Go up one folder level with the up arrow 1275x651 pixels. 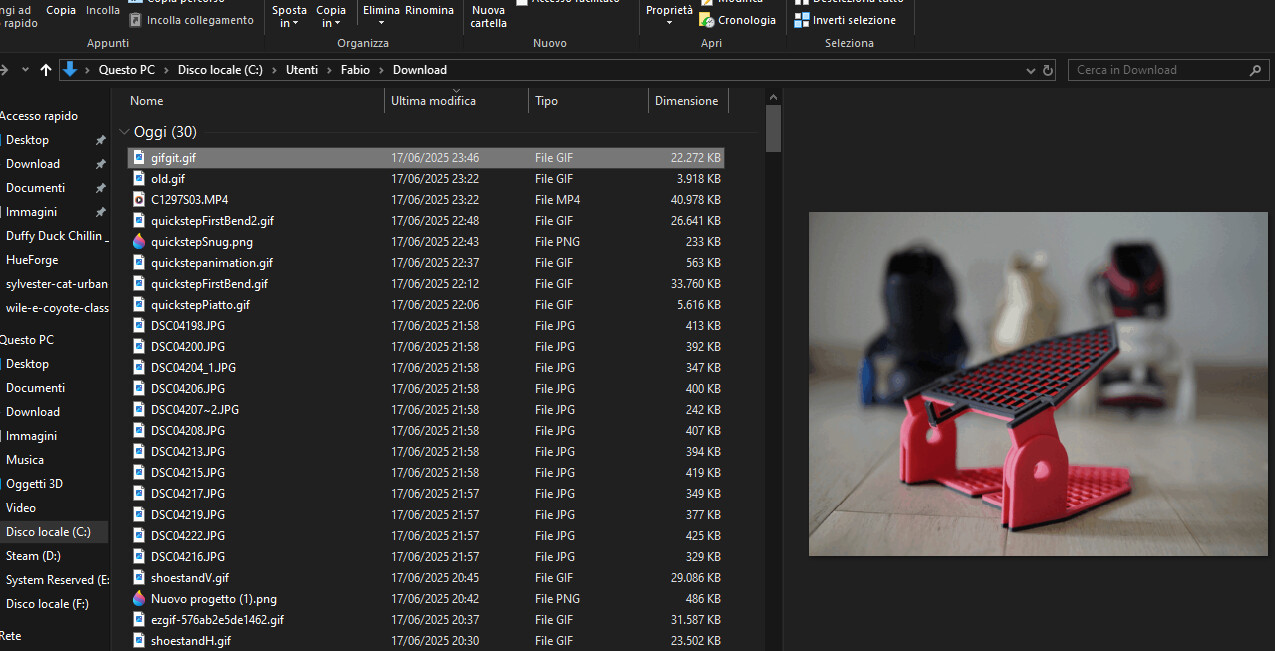(46, 70)
